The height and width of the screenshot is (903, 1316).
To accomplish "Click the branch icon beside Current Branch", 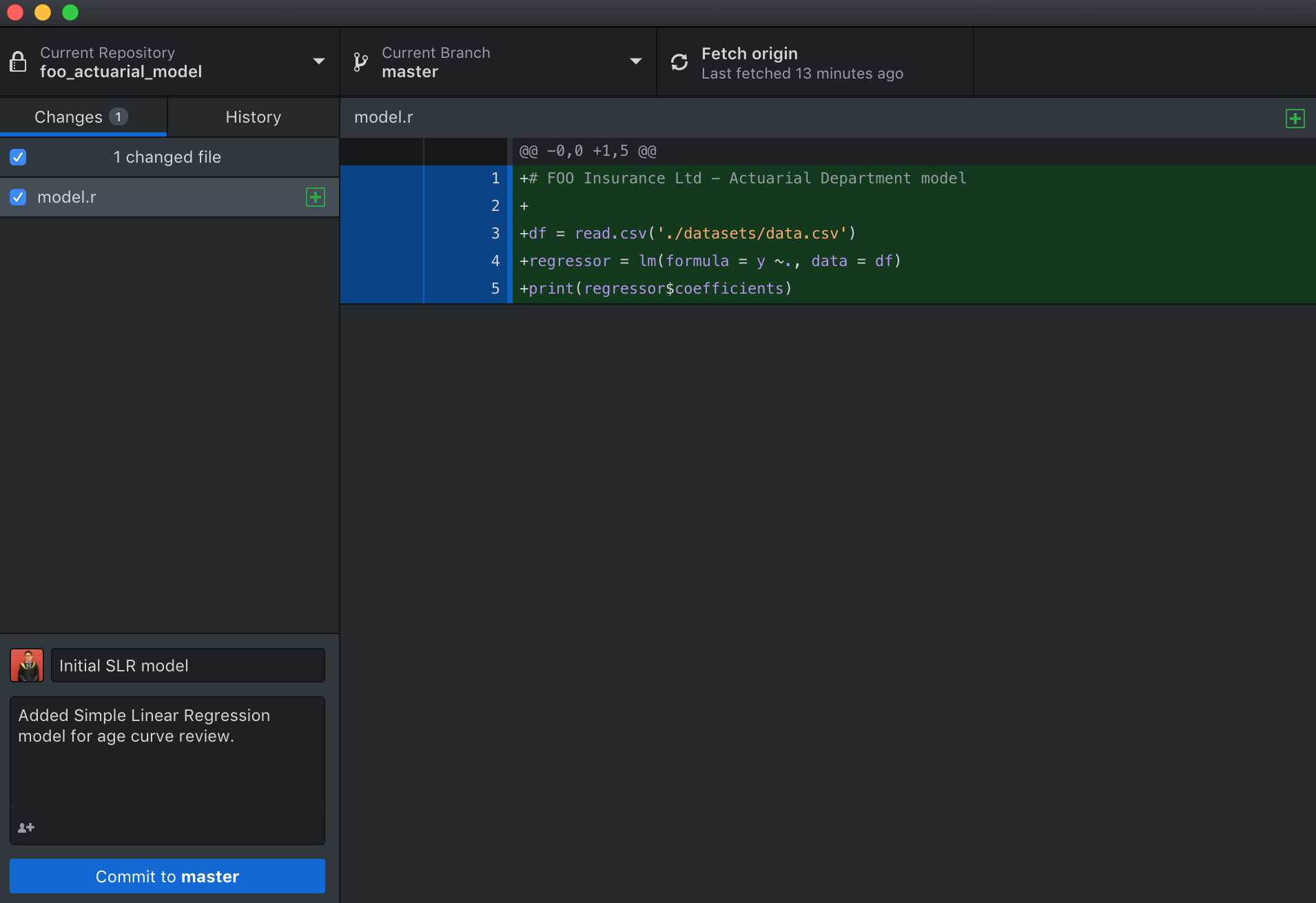I will click(x=360, y=61).
